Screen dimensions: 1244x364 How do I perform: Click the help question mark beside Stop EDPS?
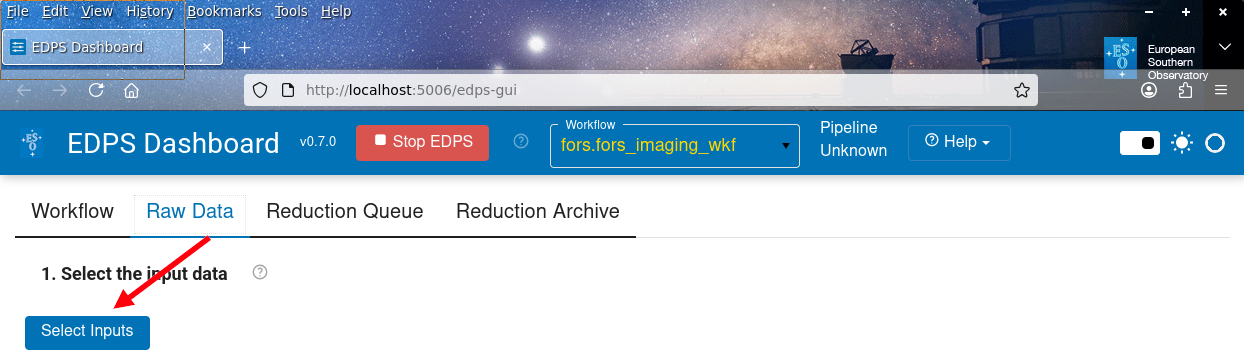(520, 141)
